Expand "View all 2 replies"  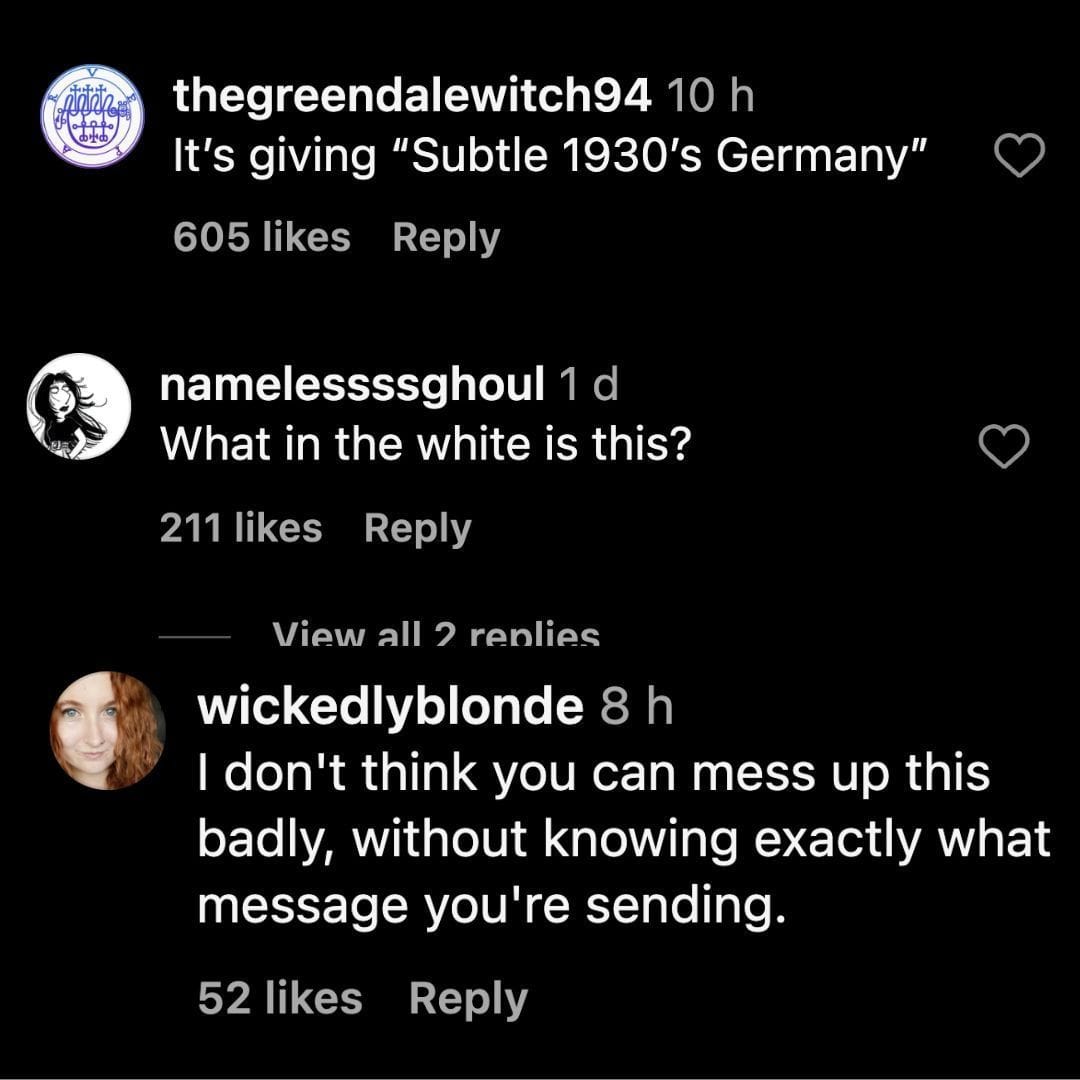[x=436, y=634]
